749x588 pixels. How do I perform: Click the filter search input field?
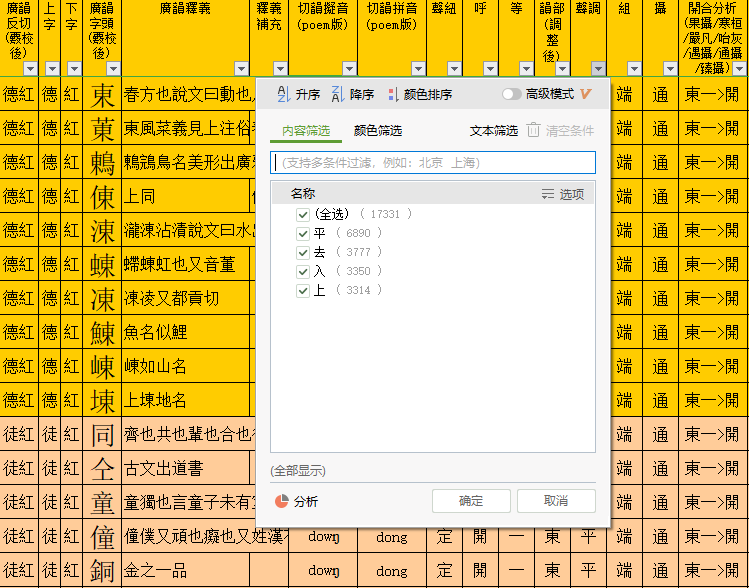433,163
